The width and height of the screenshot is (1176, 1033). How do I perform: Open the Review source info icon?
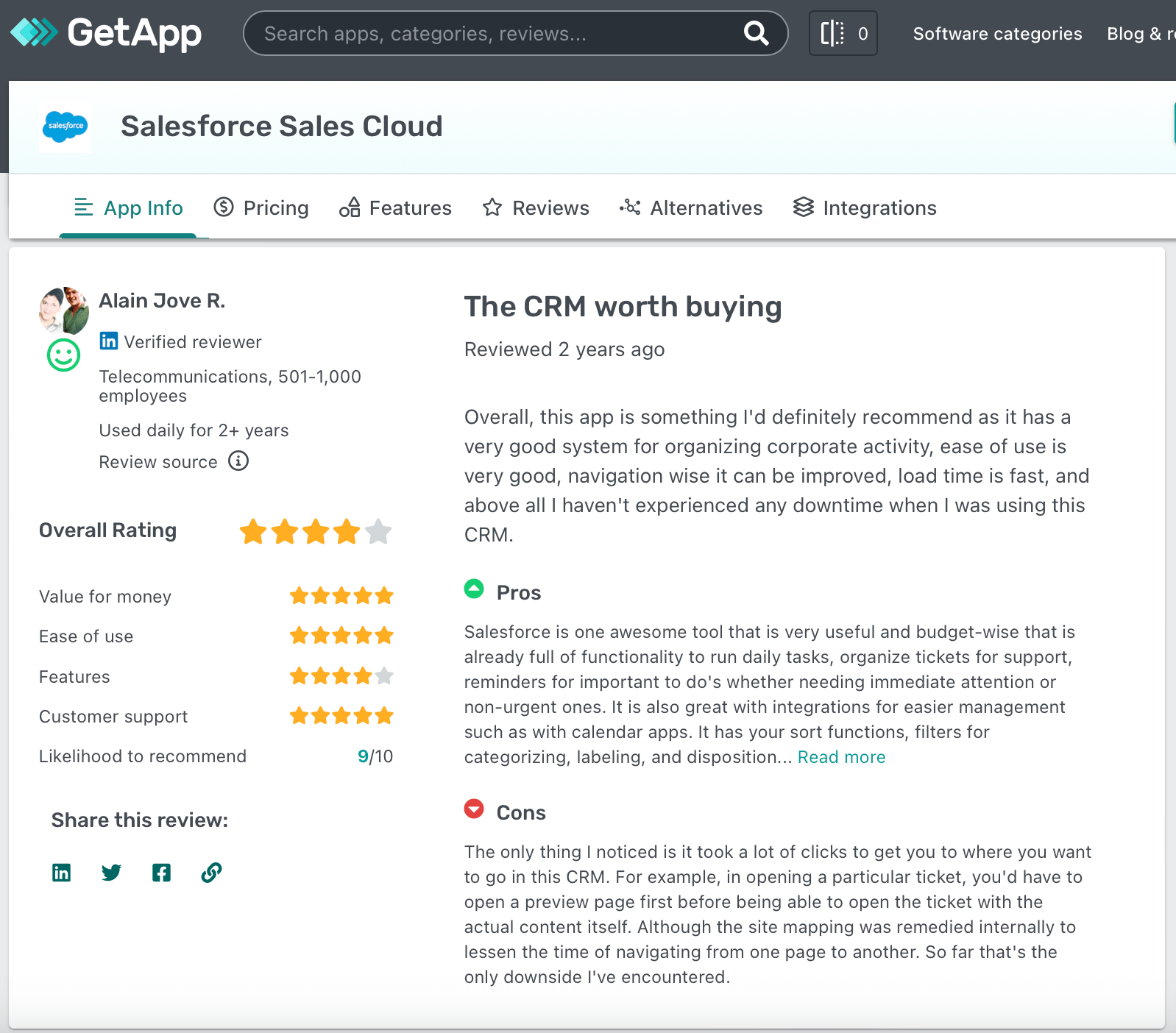238,461
